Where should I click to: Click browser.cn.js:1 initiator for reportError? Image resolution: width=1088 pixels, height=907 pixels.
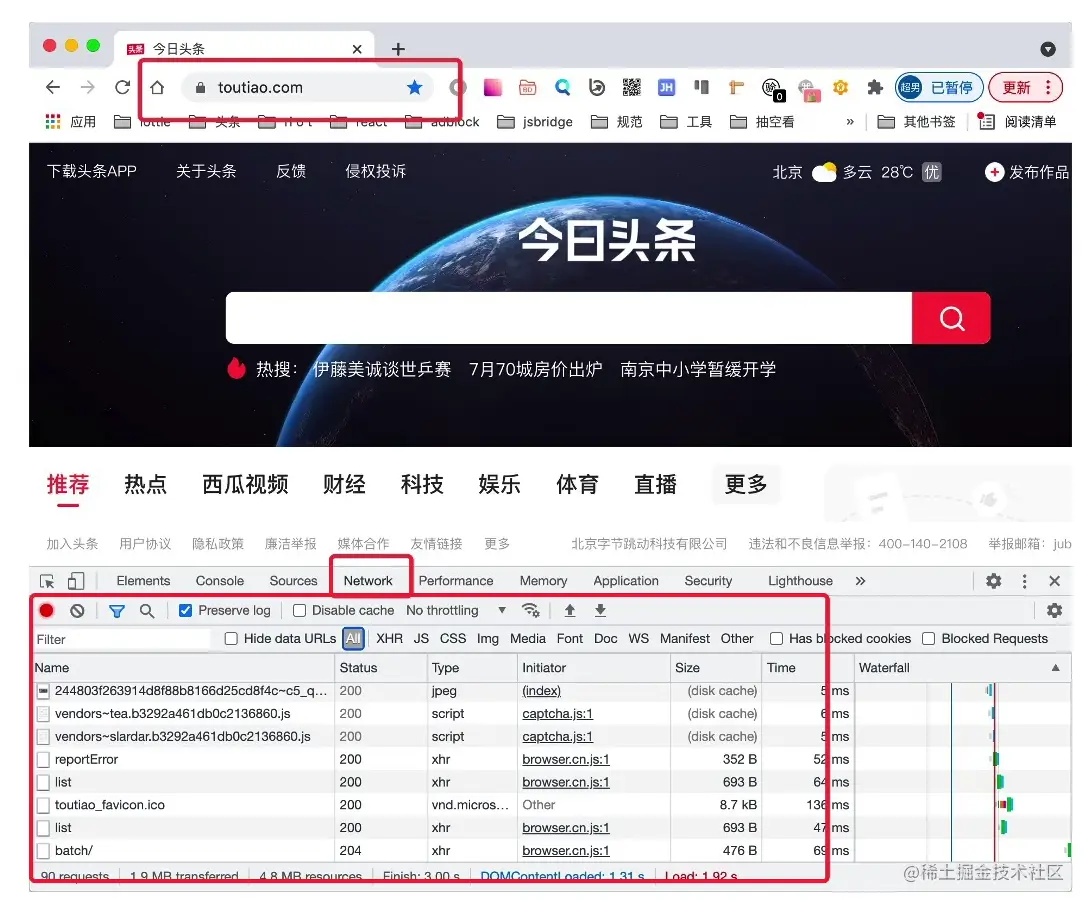tap(566, 759)
